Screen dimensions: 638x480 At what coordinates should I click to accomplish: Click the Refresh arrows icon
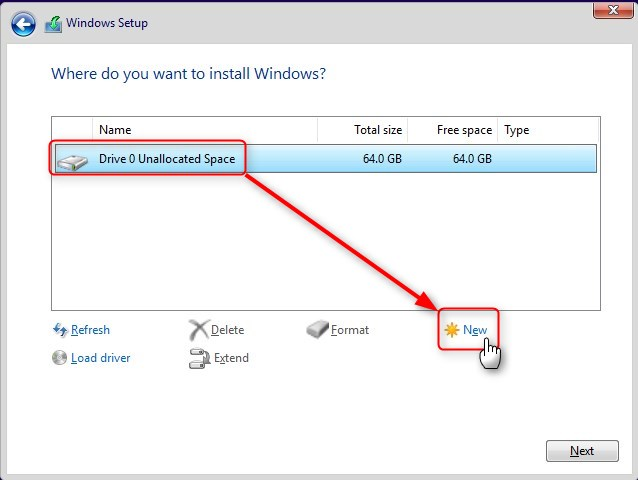pyautogui.click(x=60, y=329)
